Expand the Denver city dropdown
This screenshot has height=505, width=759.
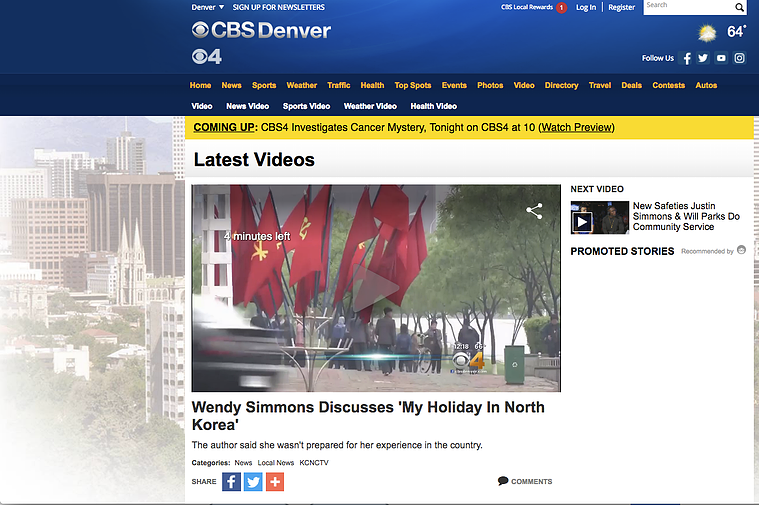click(208, 7)
